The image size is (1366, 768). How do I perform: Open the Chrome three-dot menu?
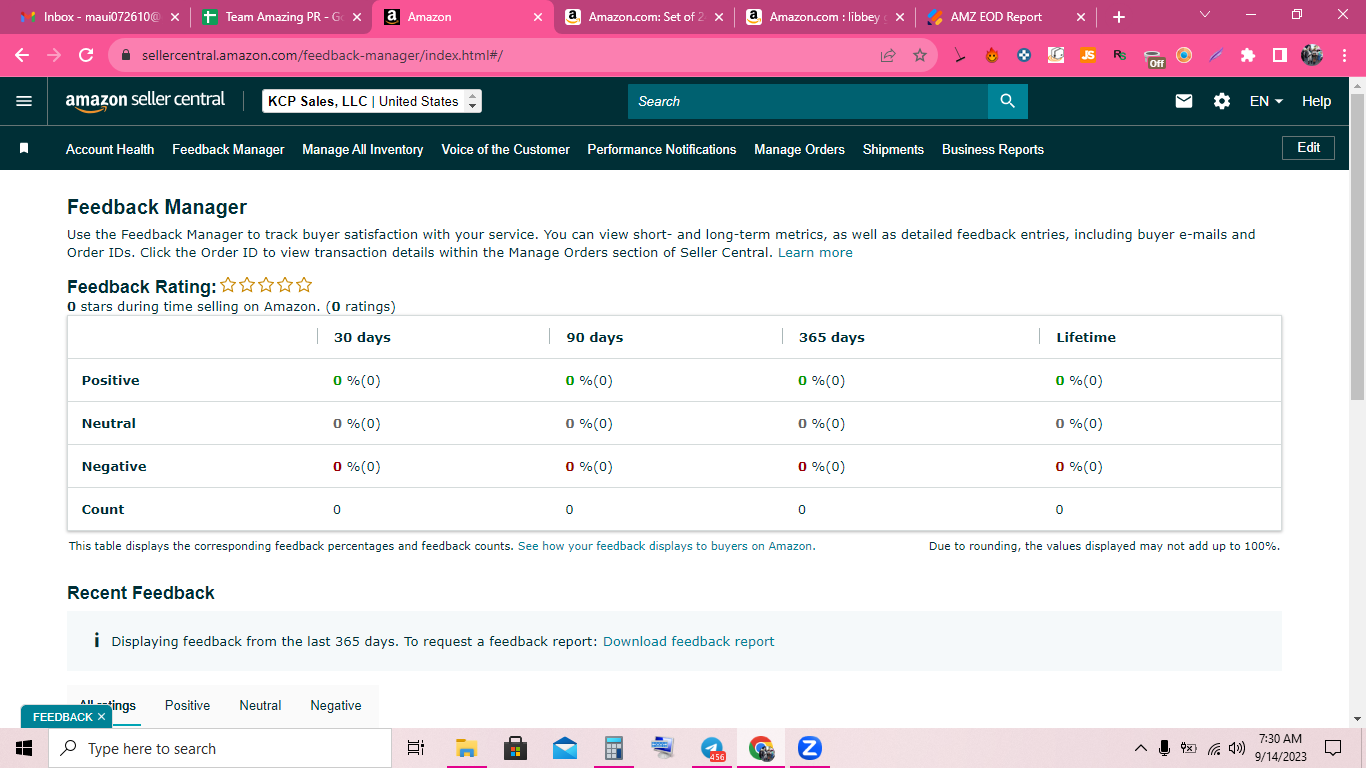(1343, 55)
